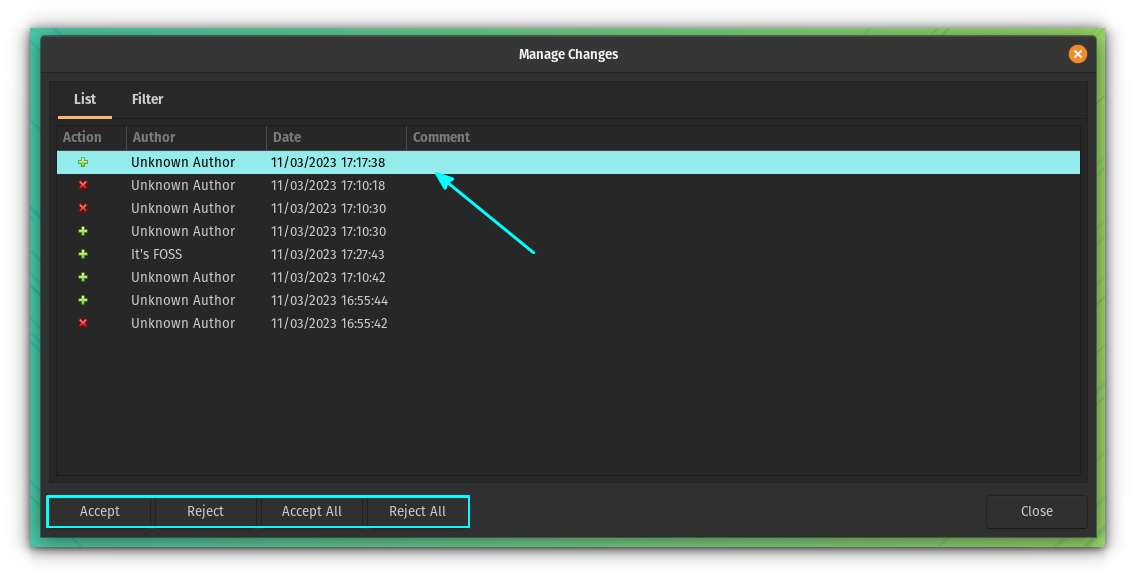Sort the list by the Author column
The width and height of the screenshot is (1135, 579).
pyautogui.click(x=153, y=137)
